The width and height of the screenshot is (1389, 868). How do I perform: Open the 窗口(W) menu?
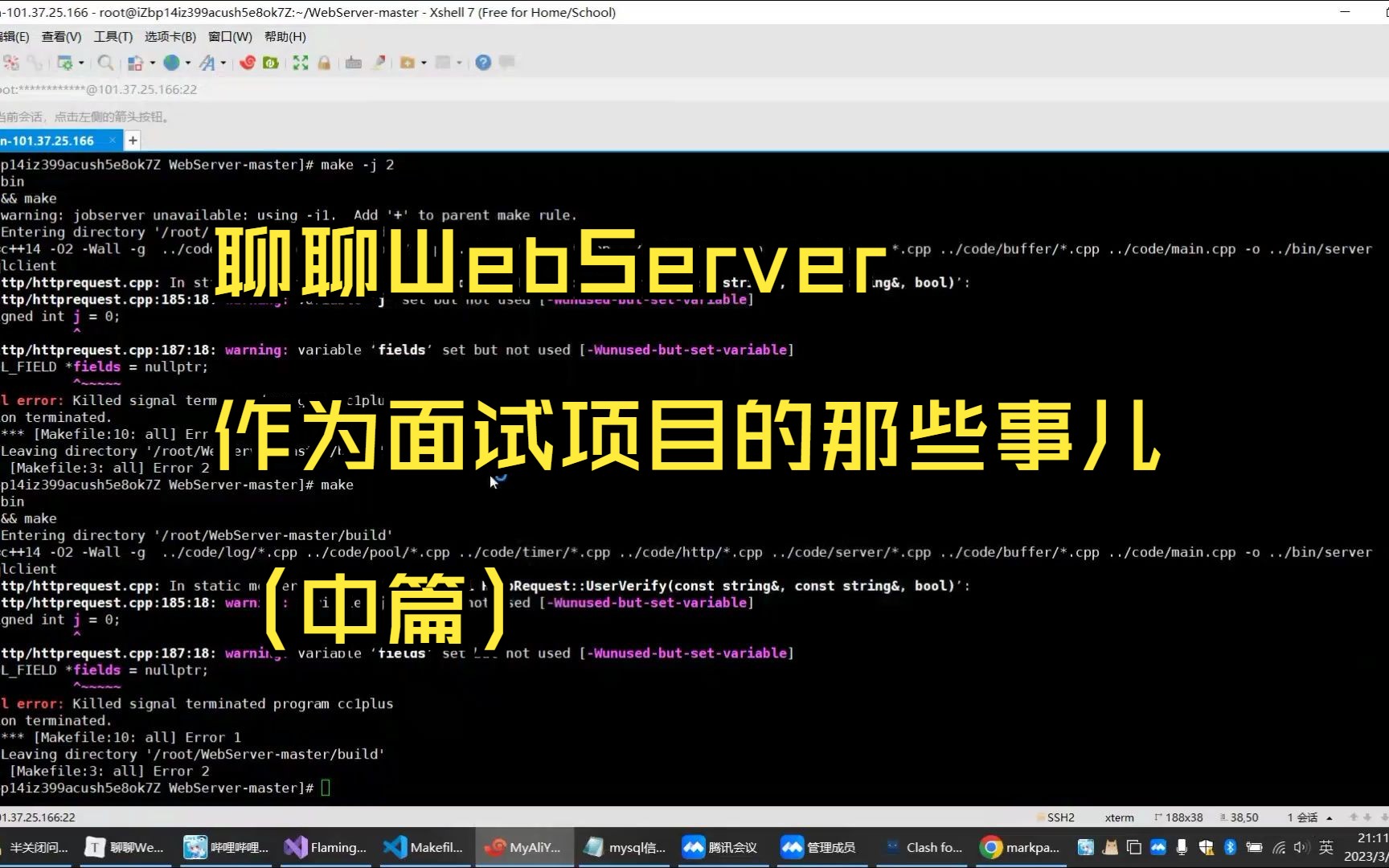(x=230, y=37)
